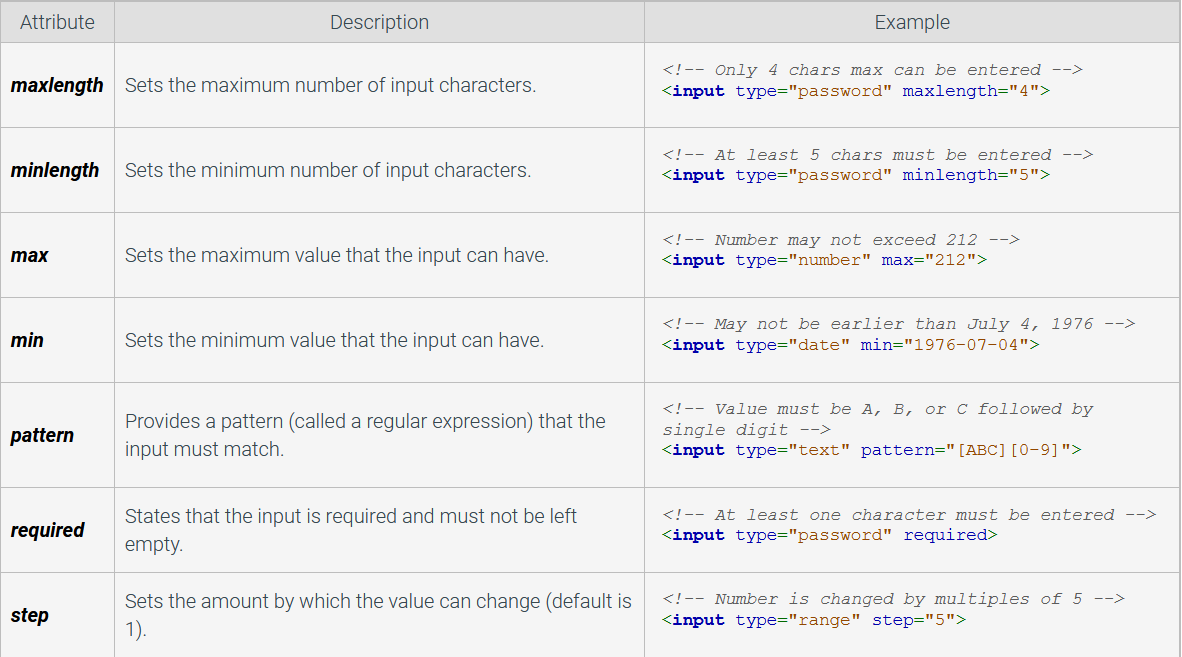Click the range step="5" code line
Screen dimensions: 1182x657
click(813, 620)
